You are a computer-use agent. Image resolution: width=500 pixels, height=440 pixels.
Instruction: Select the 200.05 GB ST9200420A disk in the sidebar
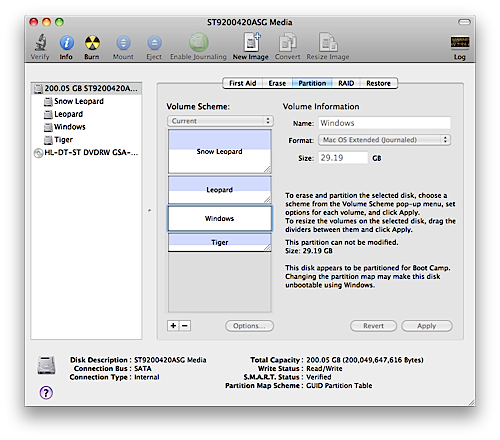tap(86, 88)
